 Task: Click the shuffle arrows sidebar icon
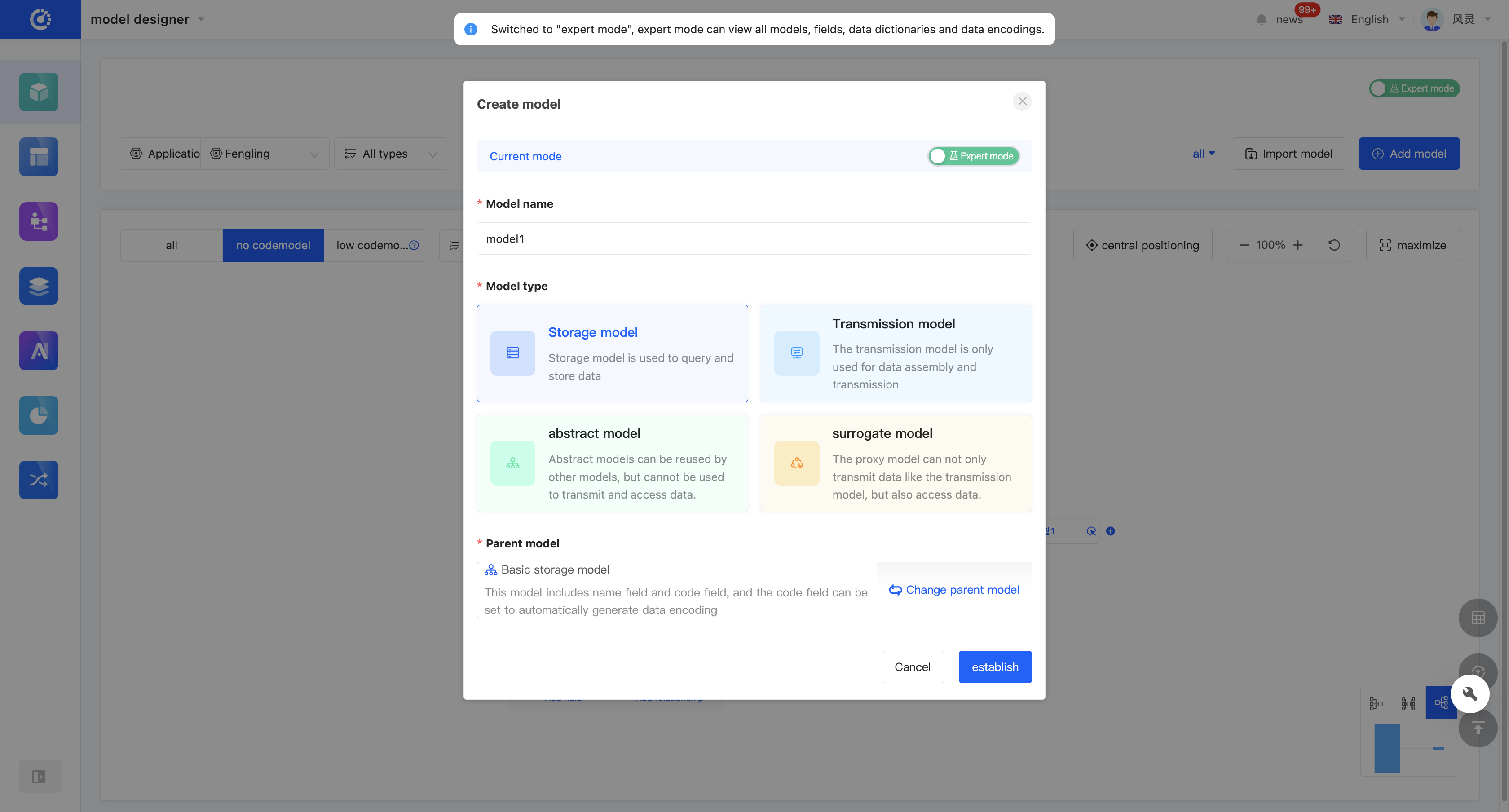[x=39, y=480]
